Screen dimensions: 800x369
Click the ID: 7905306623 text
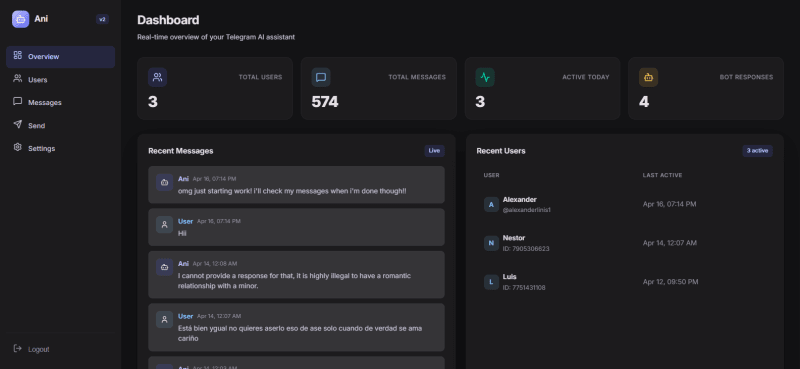pyautogui.click(x=526, y=249)
